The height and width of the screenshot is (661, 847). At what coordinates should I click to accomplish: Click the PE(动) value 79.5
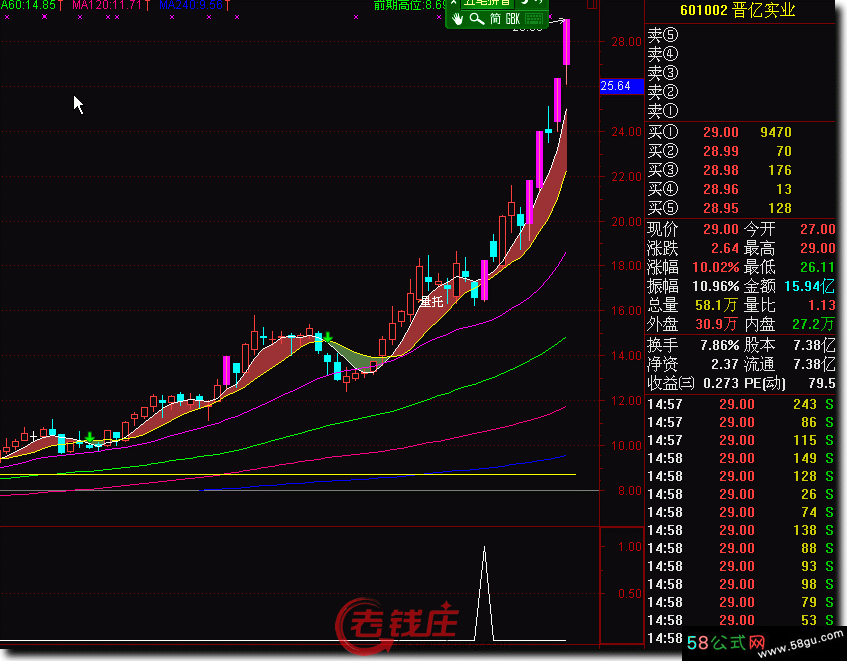coord(822,383)
